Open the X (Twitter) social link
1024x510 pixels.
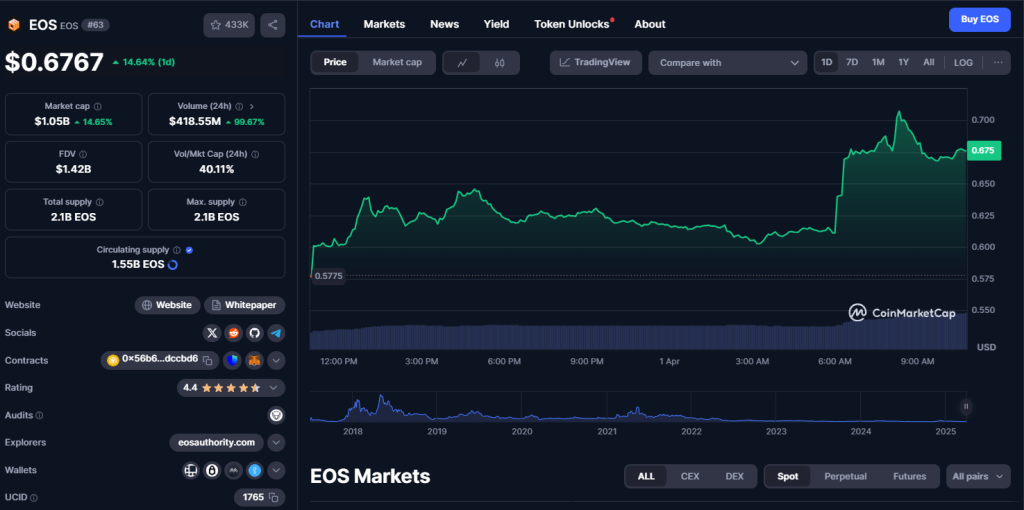pos(212,333)
